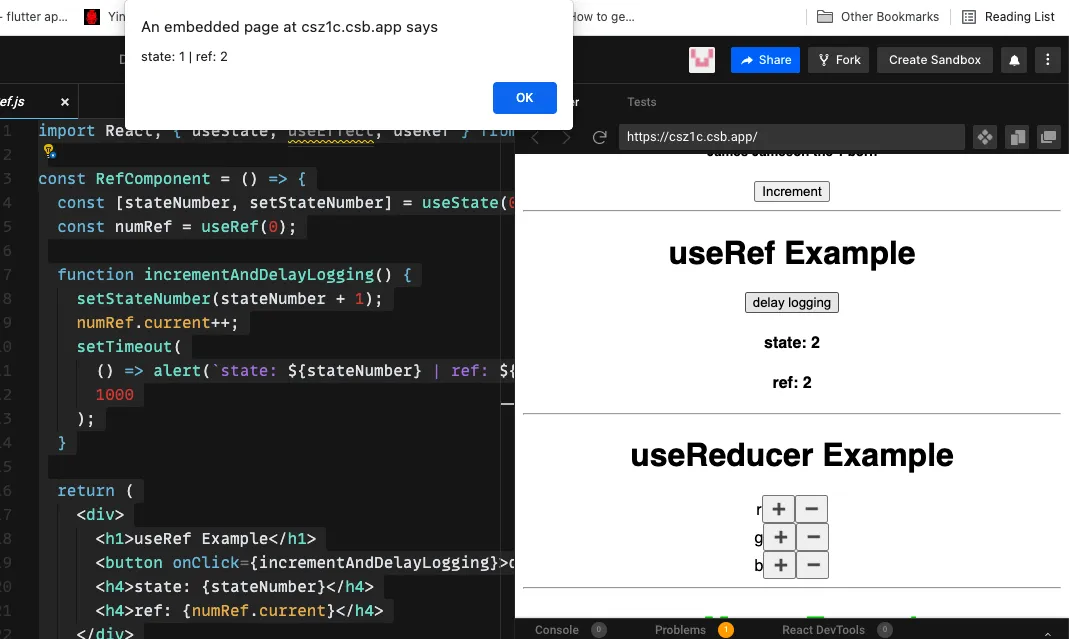The height and width of the screenshot is (639, 1069).
Task: Refresh the preview page
Action: point(599,137)
